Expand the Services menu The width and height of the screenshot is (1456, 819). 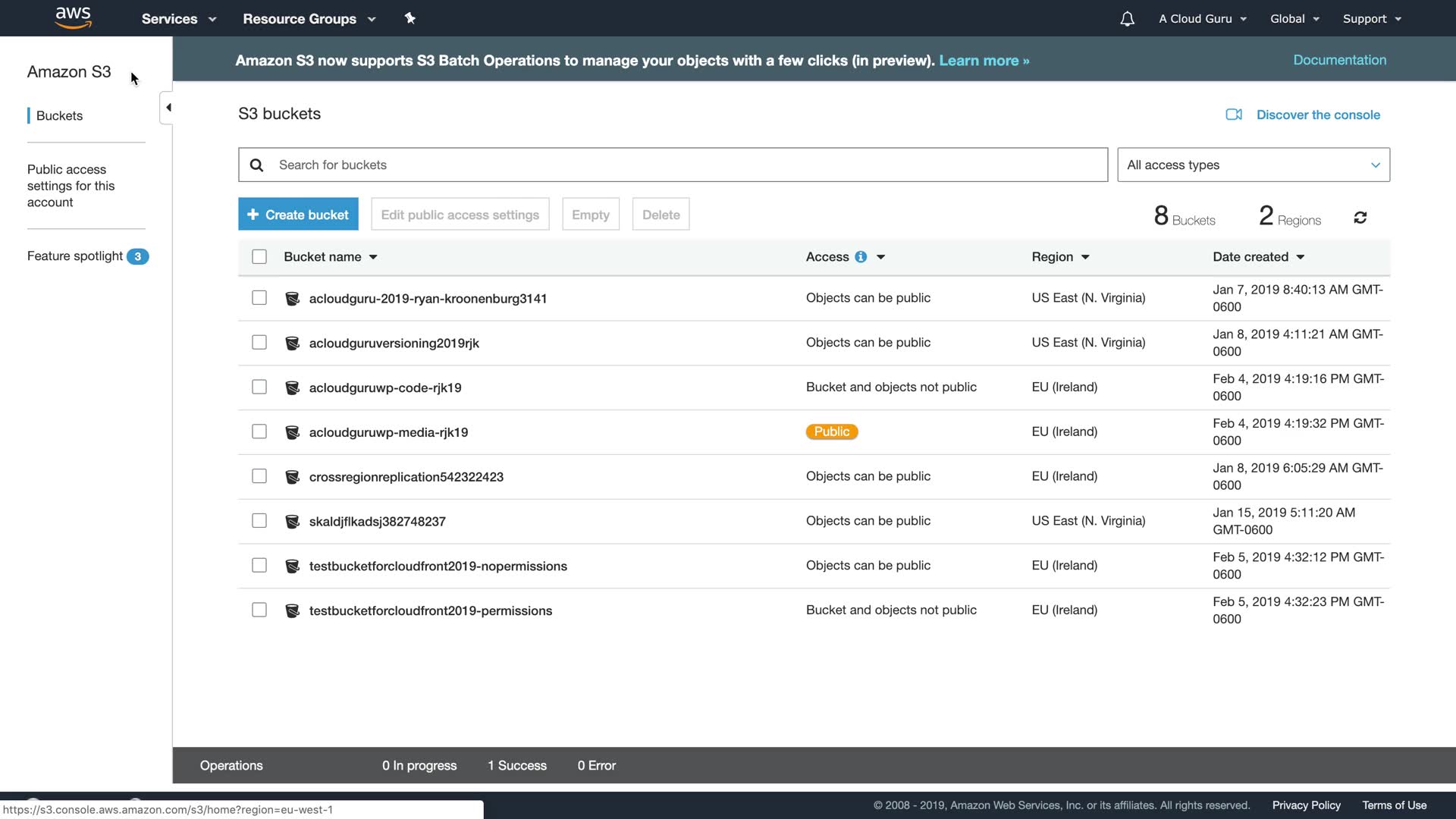[178, 19]
